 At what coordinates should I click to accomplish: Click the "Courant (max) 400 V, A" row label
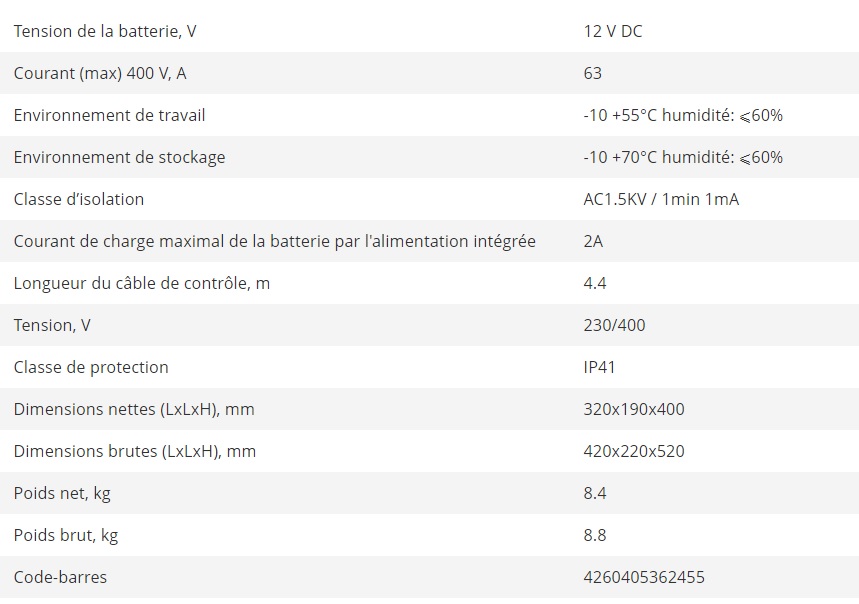(101, 73)
